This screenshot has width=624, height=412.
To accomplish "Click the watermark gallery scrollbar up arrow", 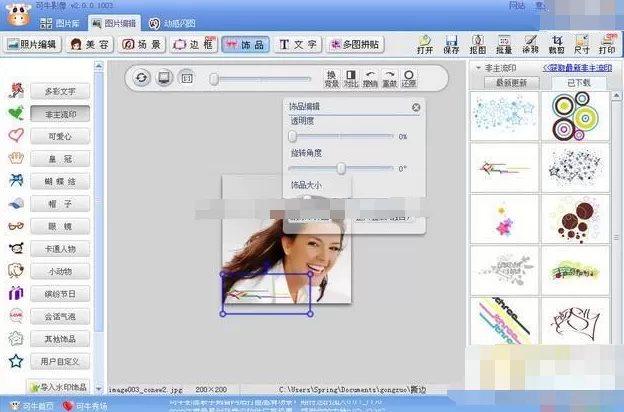I will tap(616, 96).
